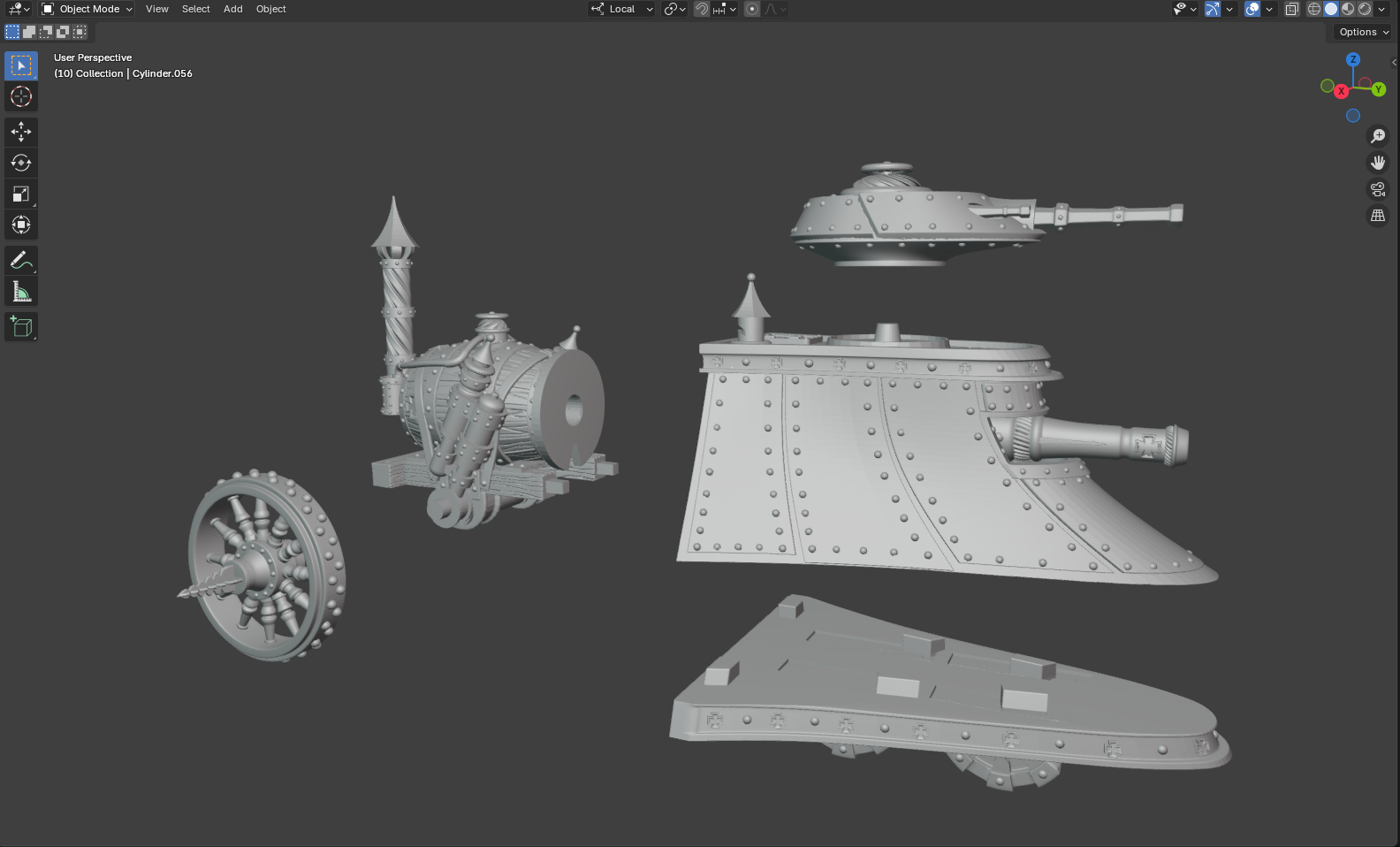Set selection mode to Extend
Screen dimensions: 1400x847
(x=29, y=32)
